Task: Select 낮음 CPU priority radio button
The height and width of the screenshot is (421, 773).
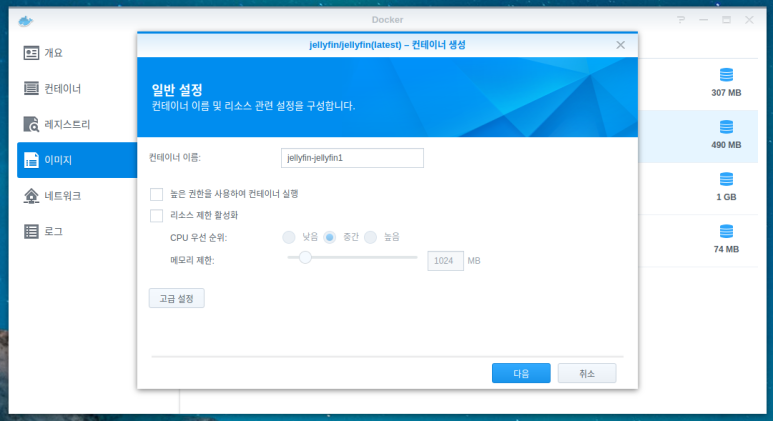Action: [x=289, y=238]
